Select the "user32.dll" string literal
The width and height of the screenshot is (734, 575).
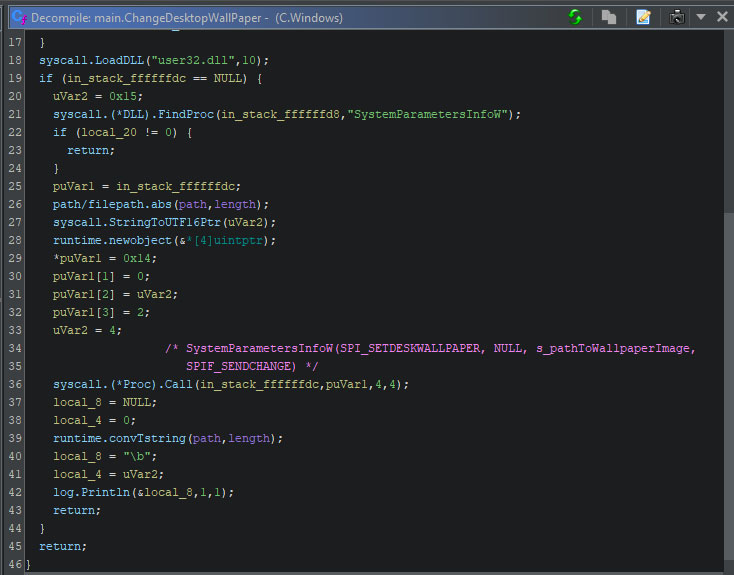click(x=192, y=60)
